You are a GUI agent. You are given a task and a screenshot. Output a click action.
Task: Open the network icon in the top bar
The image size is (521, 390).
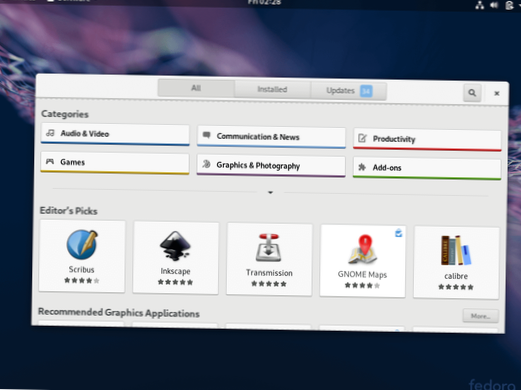pos(480,5)
